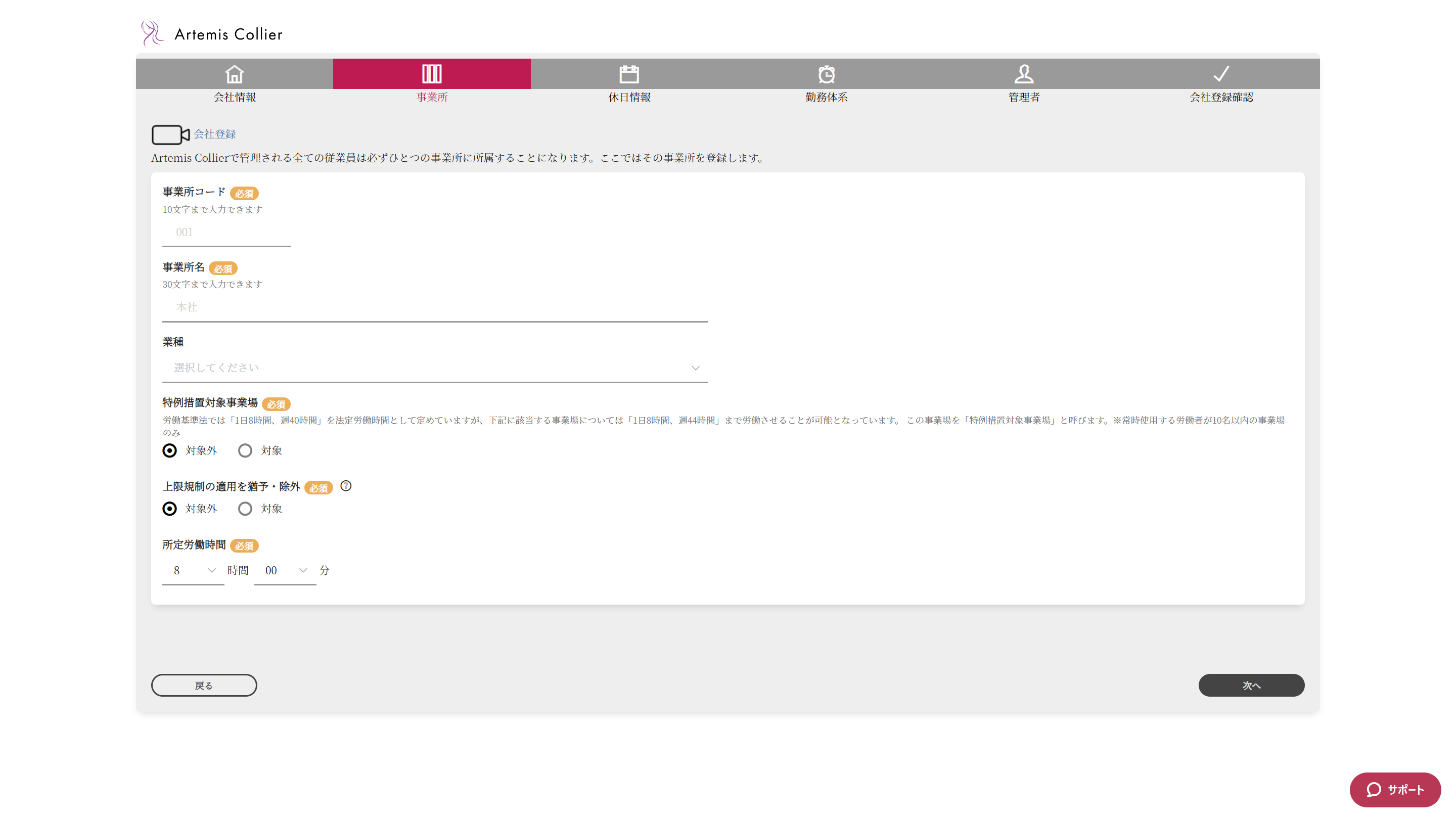This screenshot has height=818, width=1456.
Task: Click the chat bubble icon in サポート button
Action: point(1374,790)
